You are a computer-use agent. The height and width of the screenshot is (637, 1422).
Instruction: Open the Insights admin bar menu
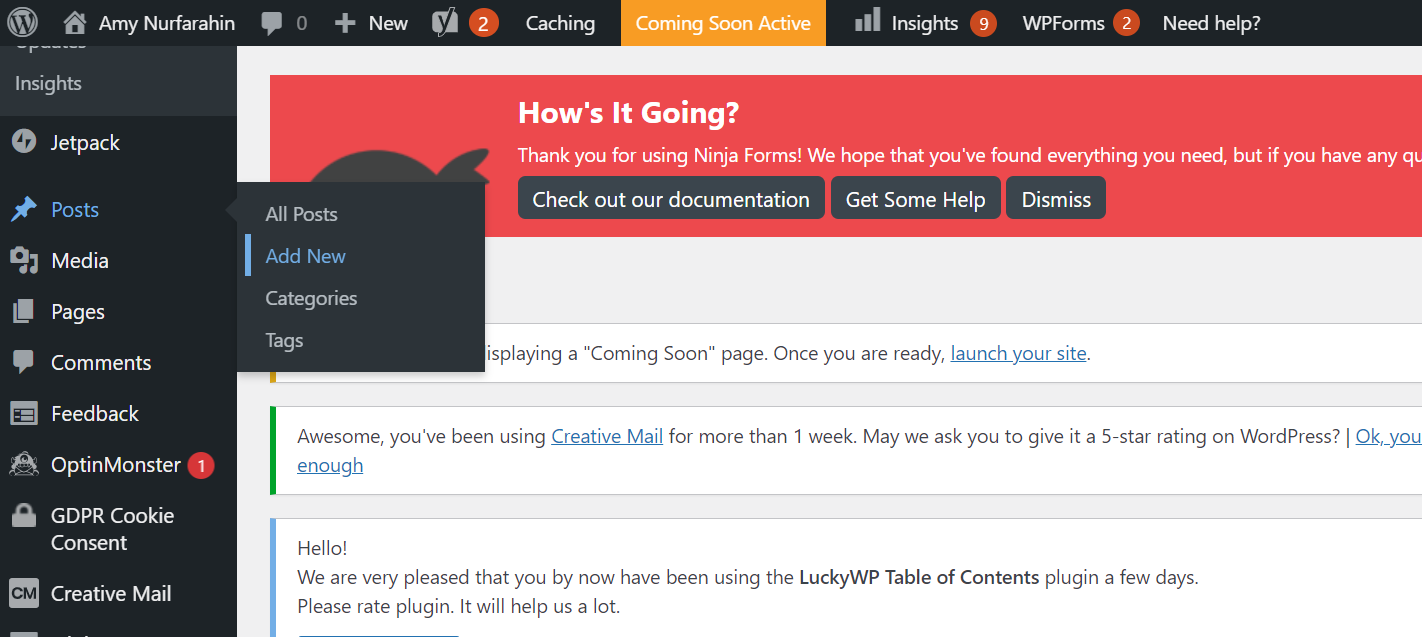click(x=925, y=23)
